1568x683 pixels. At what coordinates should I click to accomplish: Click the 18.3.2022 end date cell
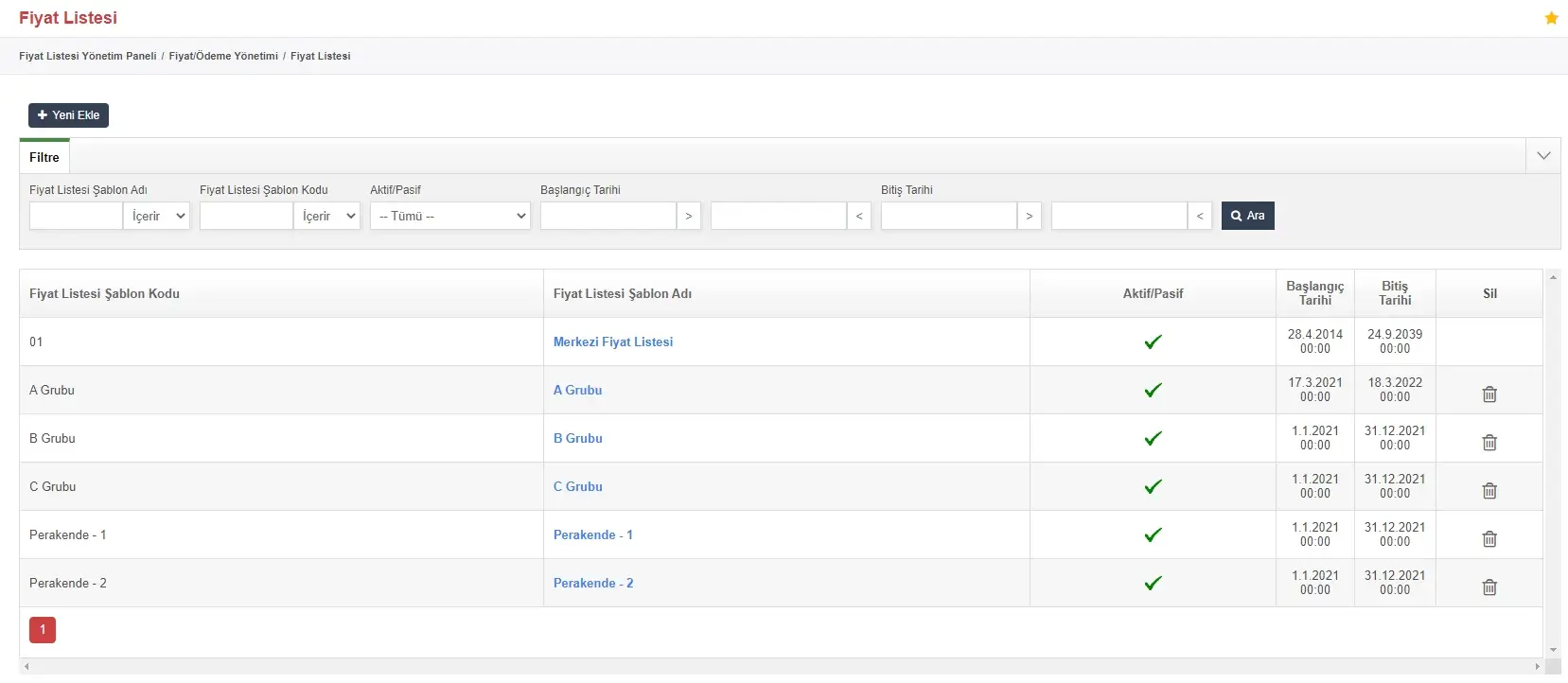[1395, 390]
